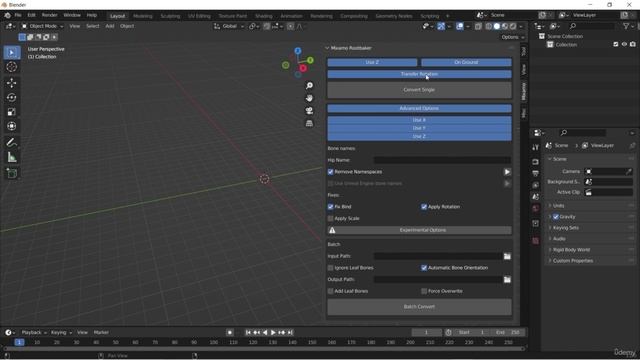Viewport: 640px width, 360px height.
Task: Open the File menu
Action: [18, 15]
